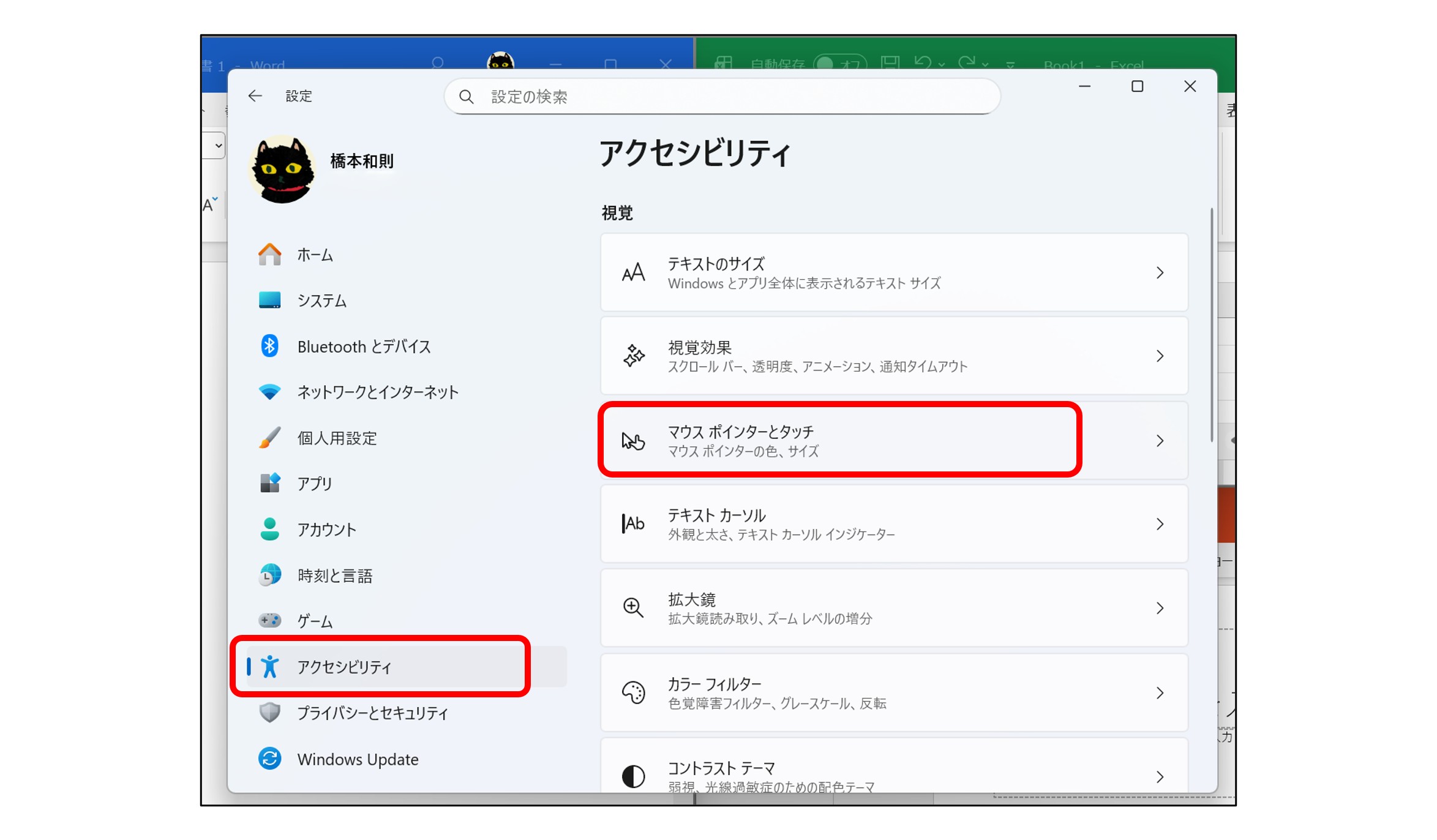Click the Bluetooth icon in the sidebar

[x=269, y=346]
